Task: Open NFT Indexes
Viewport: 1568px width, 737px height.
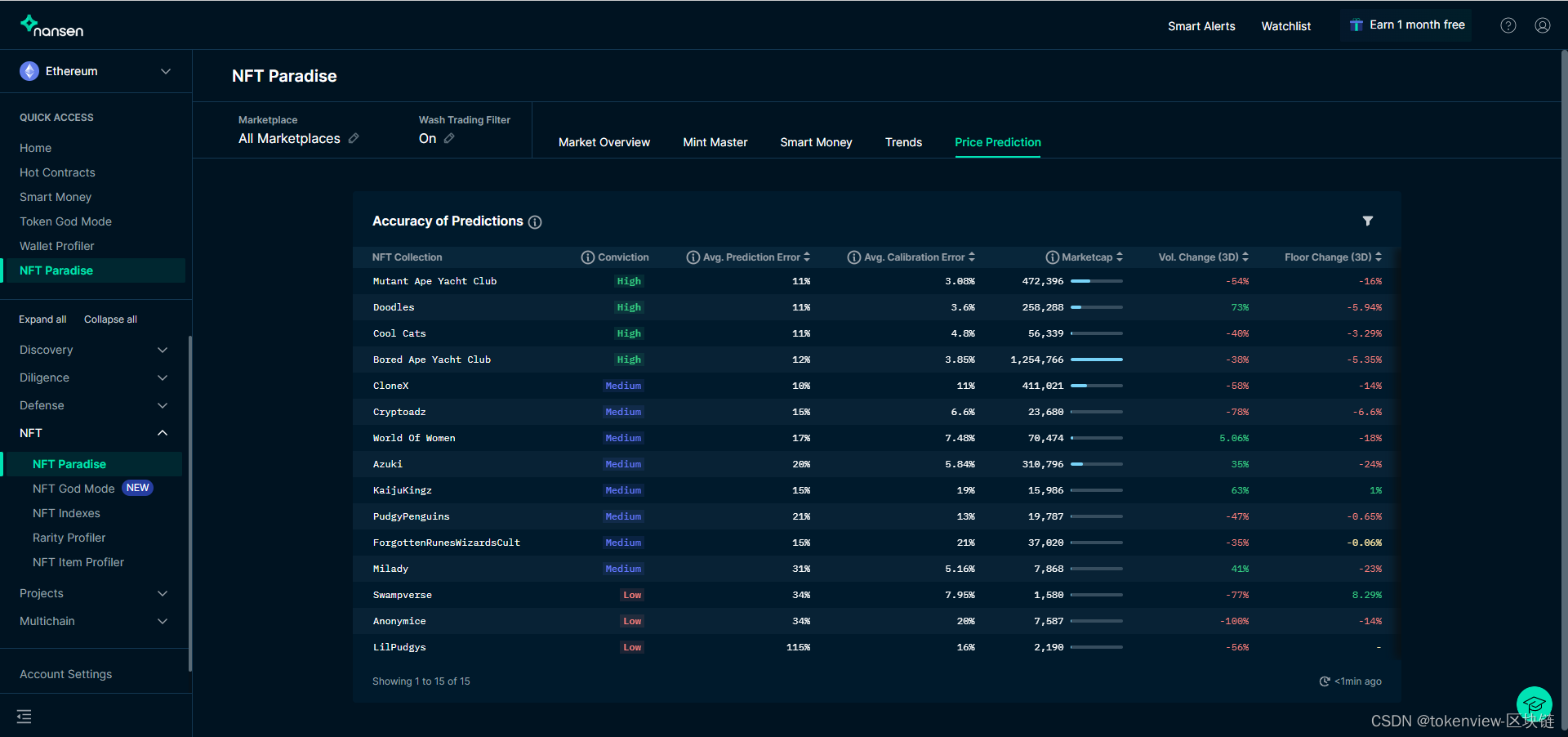Action: pyautogui.click(x=66, y=513)
